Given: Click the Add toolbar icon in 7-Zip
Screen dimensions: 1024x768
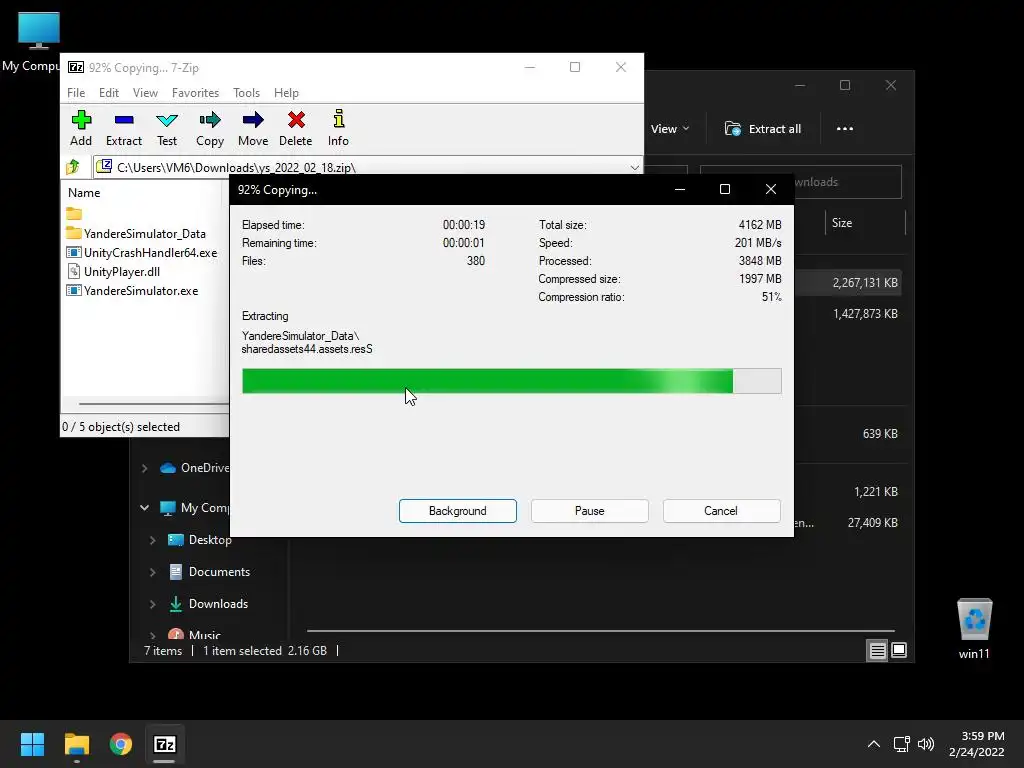Looking at the screenshot, I should 81,128.
